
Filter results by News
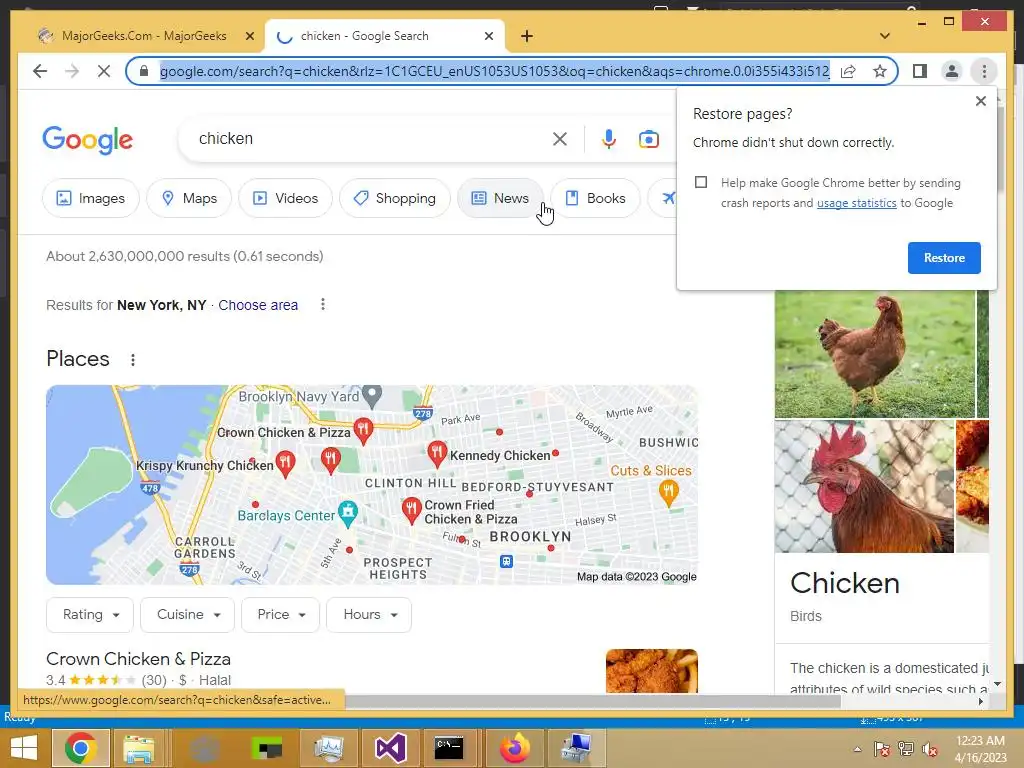(x=500, y=198)
